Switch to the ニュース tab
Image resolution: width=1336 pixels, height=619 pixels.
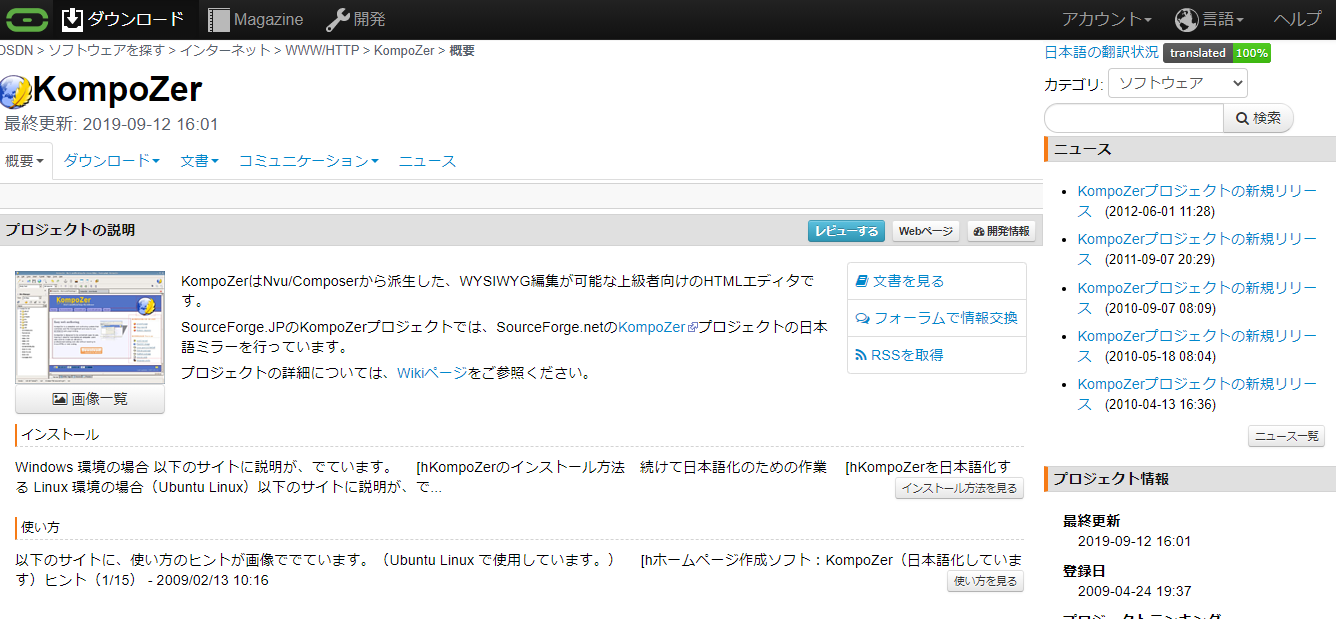coord(427,161)
